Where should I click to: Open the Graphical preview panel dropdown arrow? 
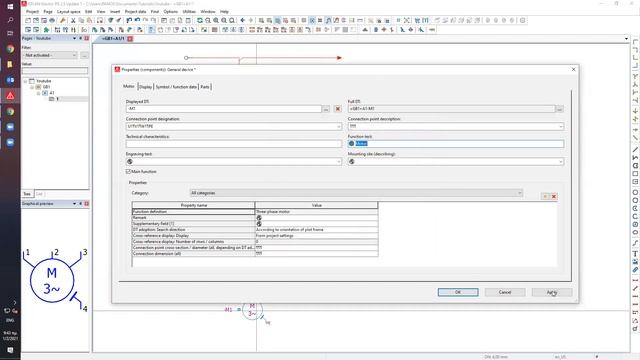pyautogui.click(x=74, y=204)
